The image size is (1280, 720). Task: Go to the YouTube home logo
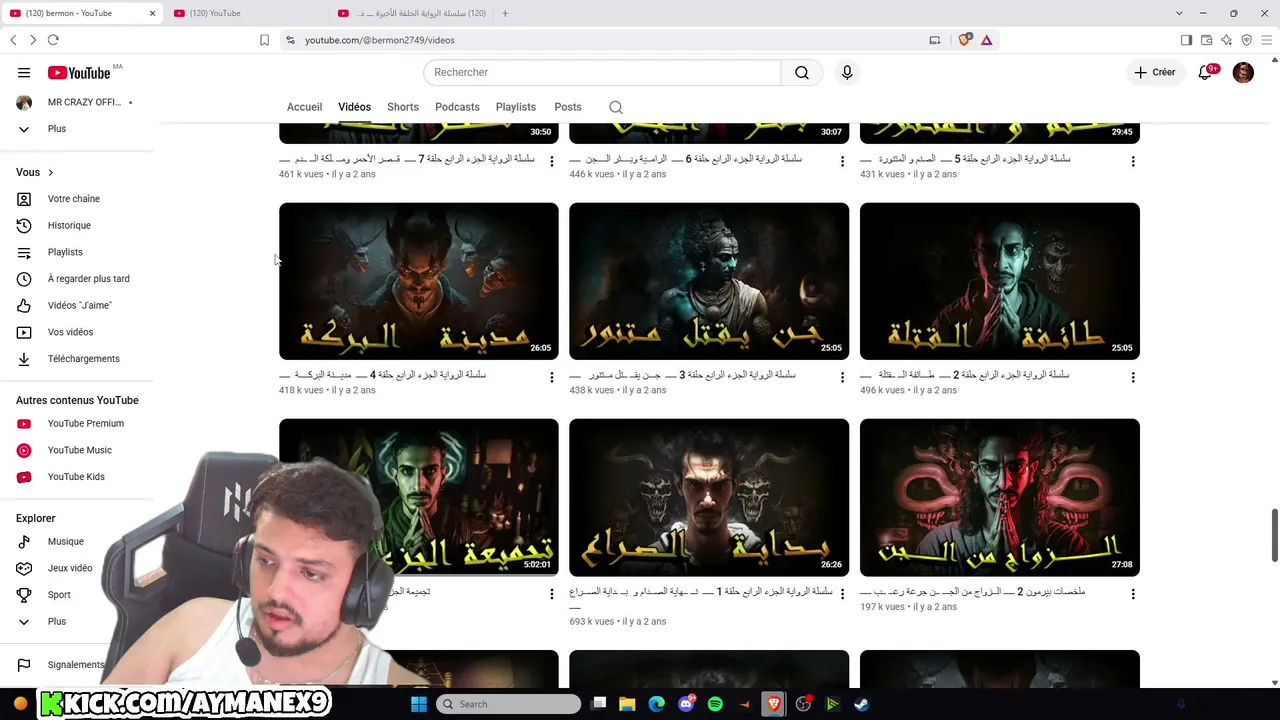79,72
